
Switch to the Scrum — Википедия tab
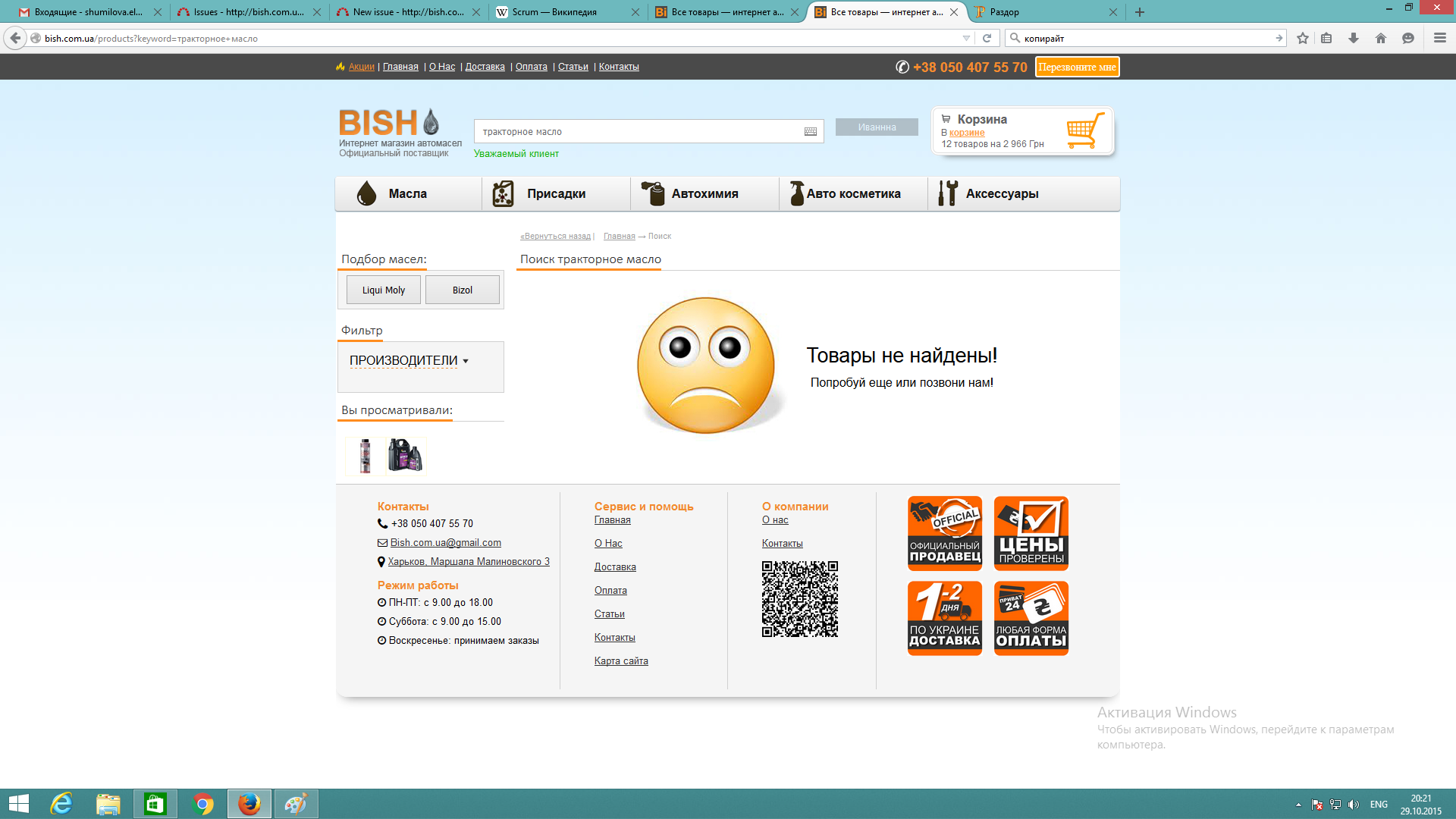click(x=554, y=12)
